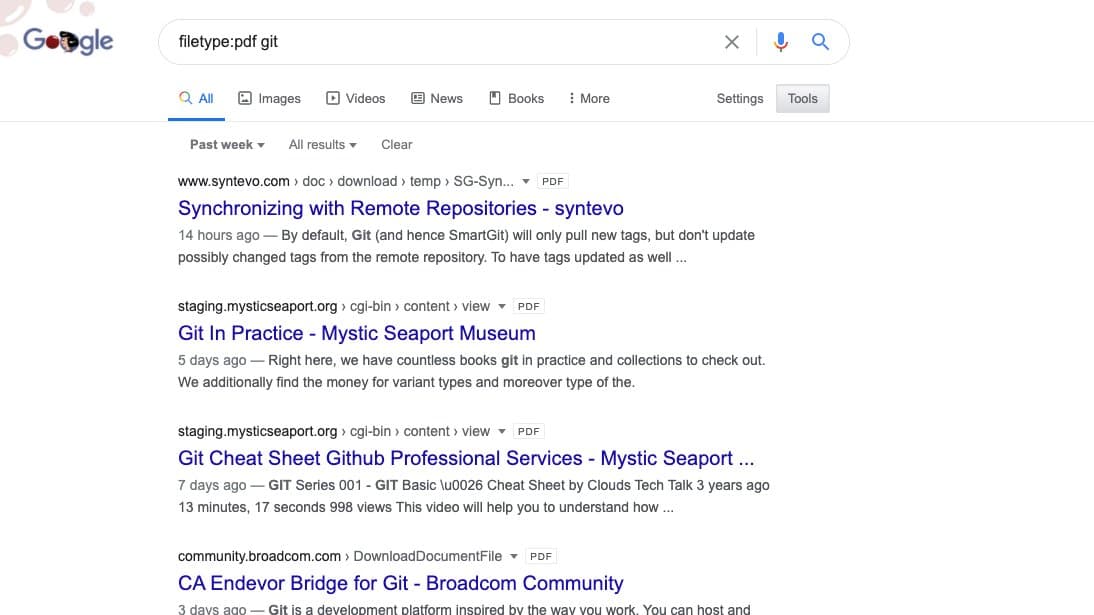1094x615 pixels.
Task: Open the Past week time filter dropdown
Action: click(226, 144)
